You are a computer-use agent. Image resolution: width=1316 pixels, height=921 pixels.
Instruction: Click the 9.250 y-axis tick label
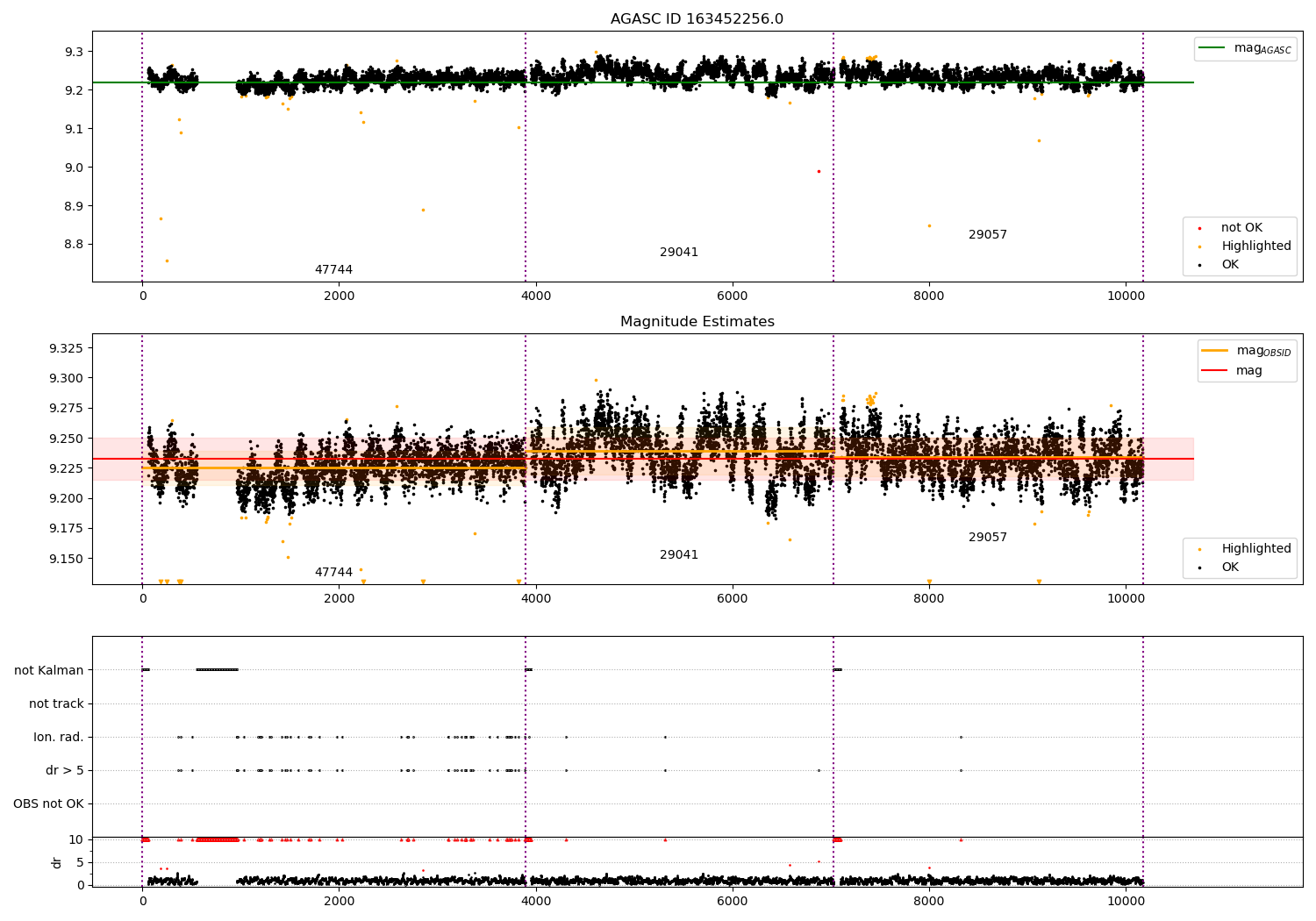(x=67, y=439)
